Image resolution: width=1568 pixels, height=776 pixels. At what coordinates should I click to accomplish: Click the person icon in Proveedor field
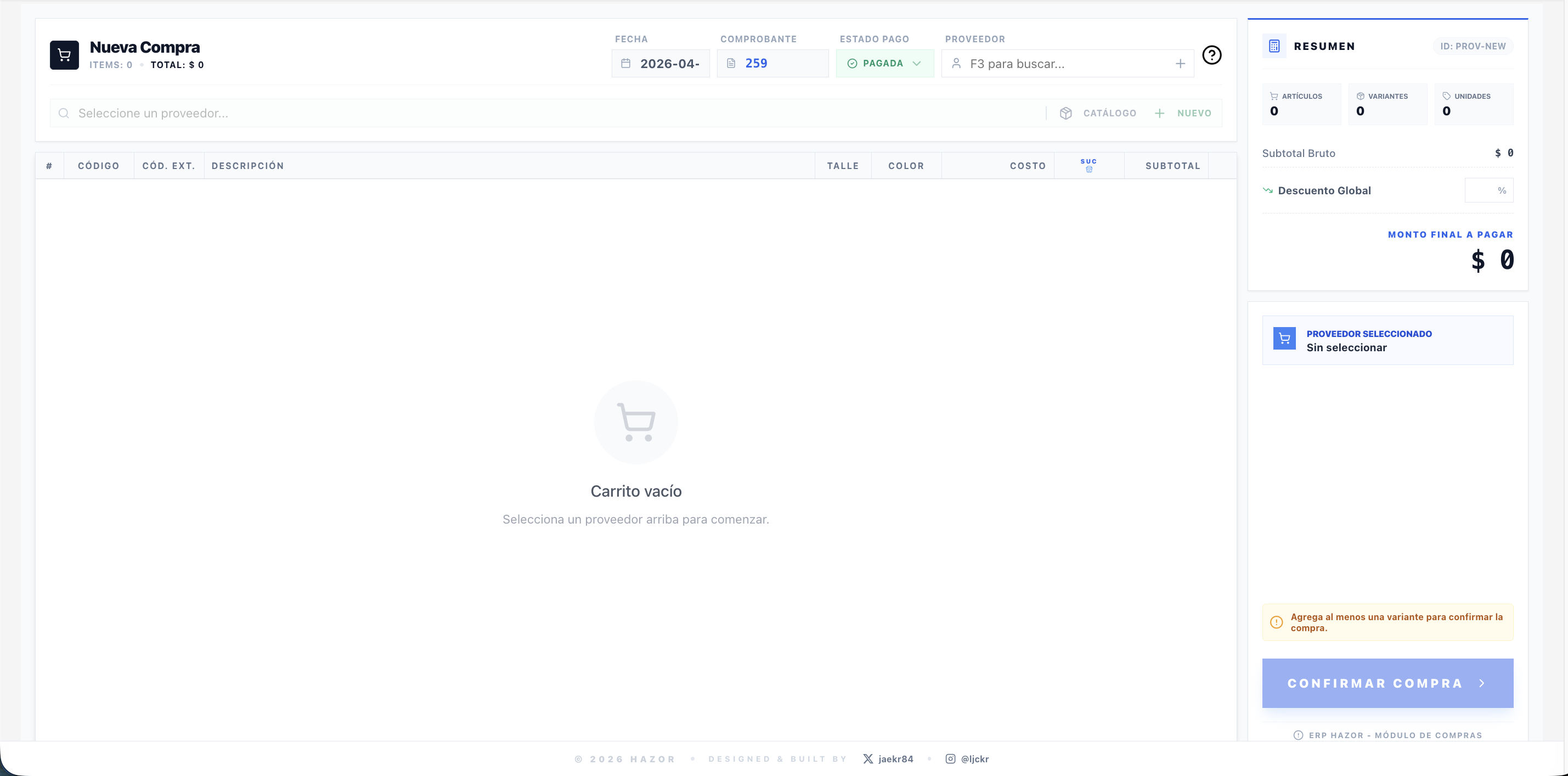pyautogui.click(x=956, y=63)
